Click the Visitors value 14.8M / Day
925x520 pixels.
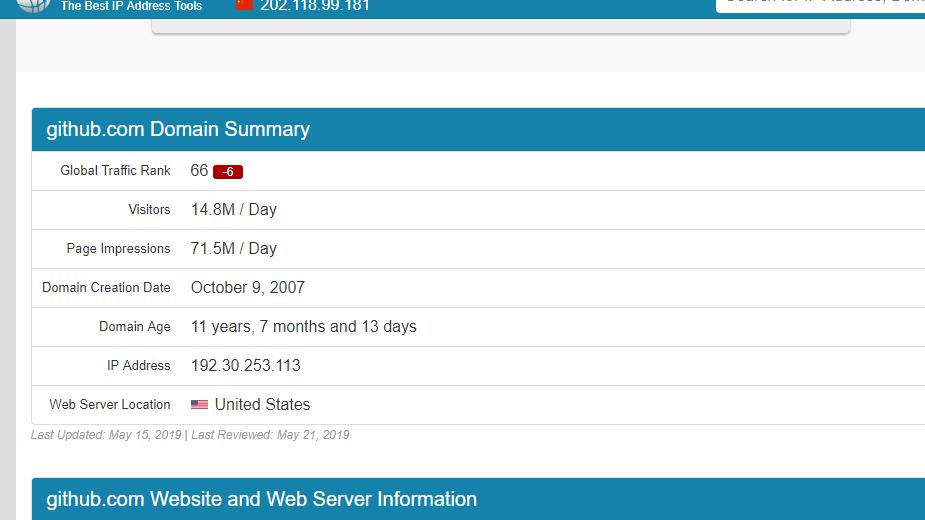pos(233,210)
